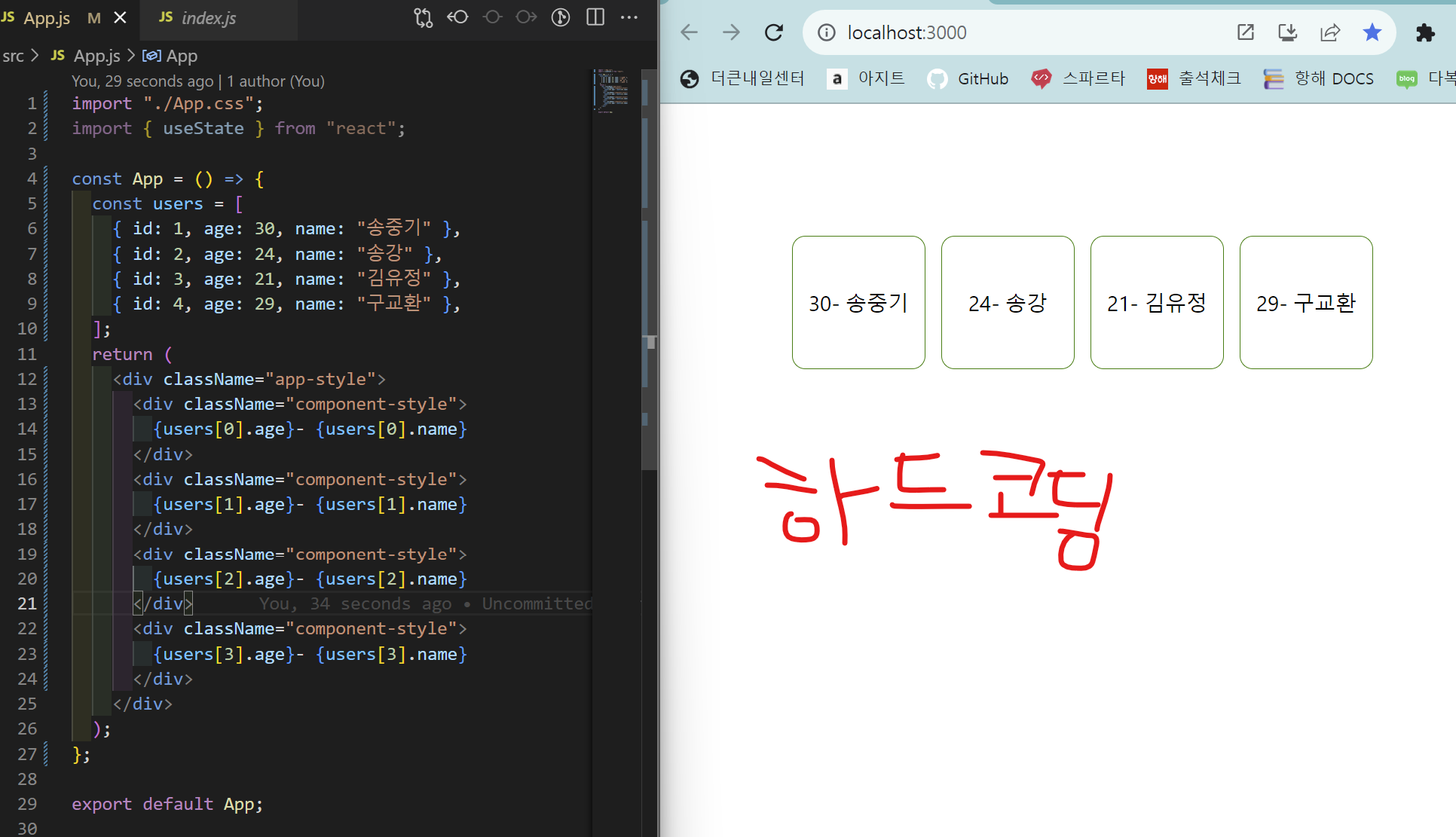Click the App symbol in breadcrumb

pyautogui.click(x=181, y=56)
